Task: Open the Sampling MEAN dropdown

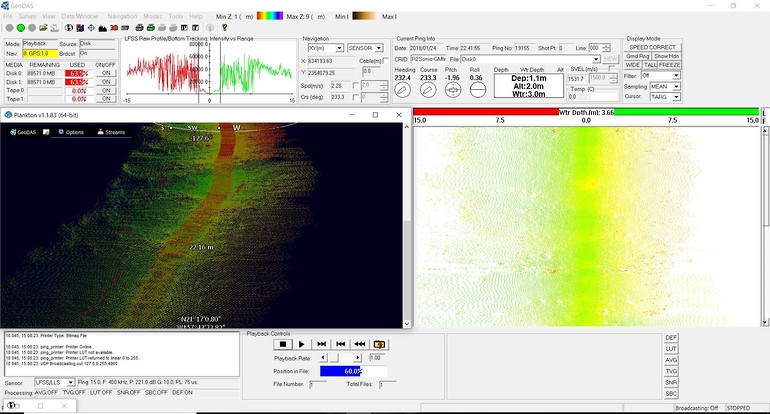Action: (665, 86)
